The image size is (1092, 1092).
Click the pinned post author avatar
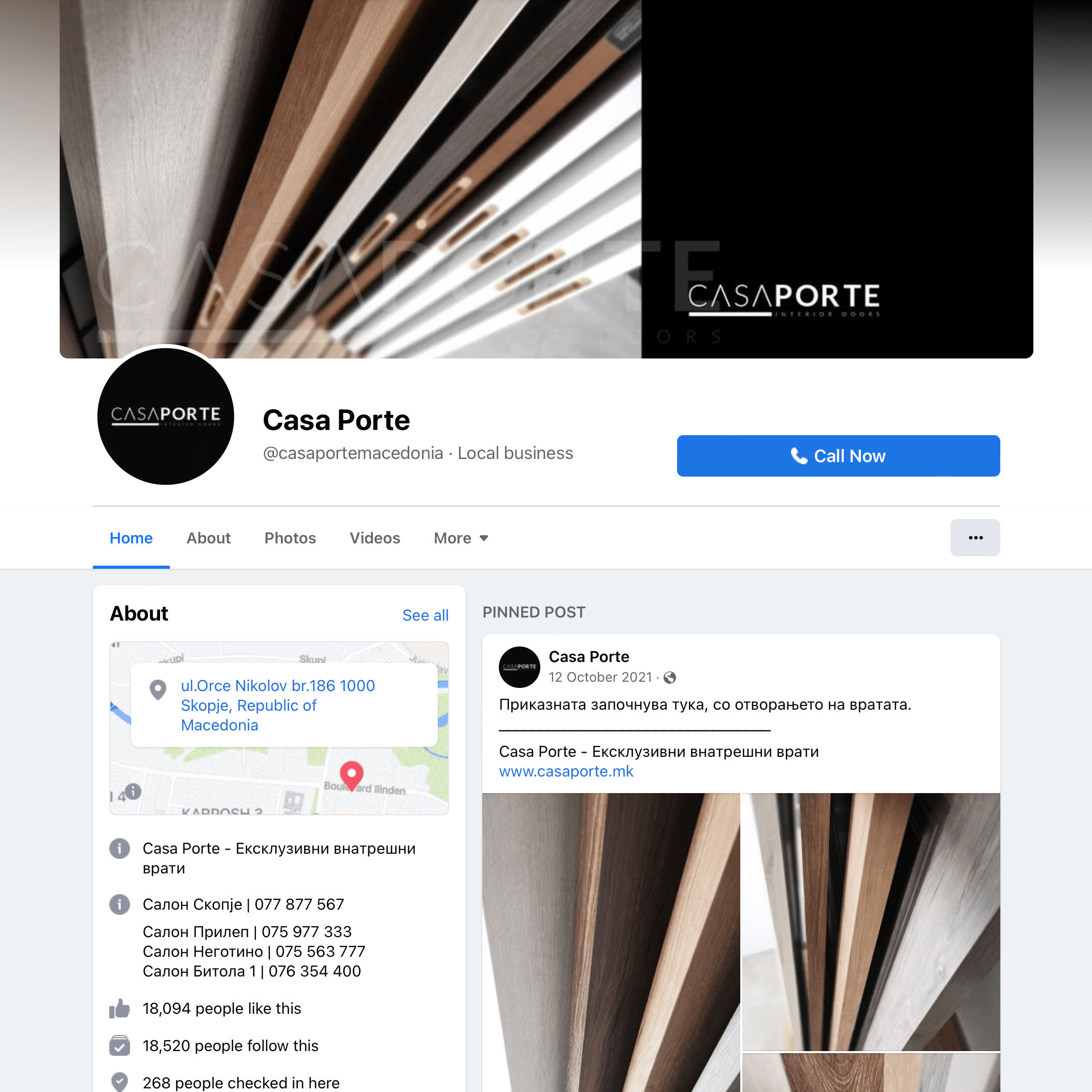[x=520, y=667]
